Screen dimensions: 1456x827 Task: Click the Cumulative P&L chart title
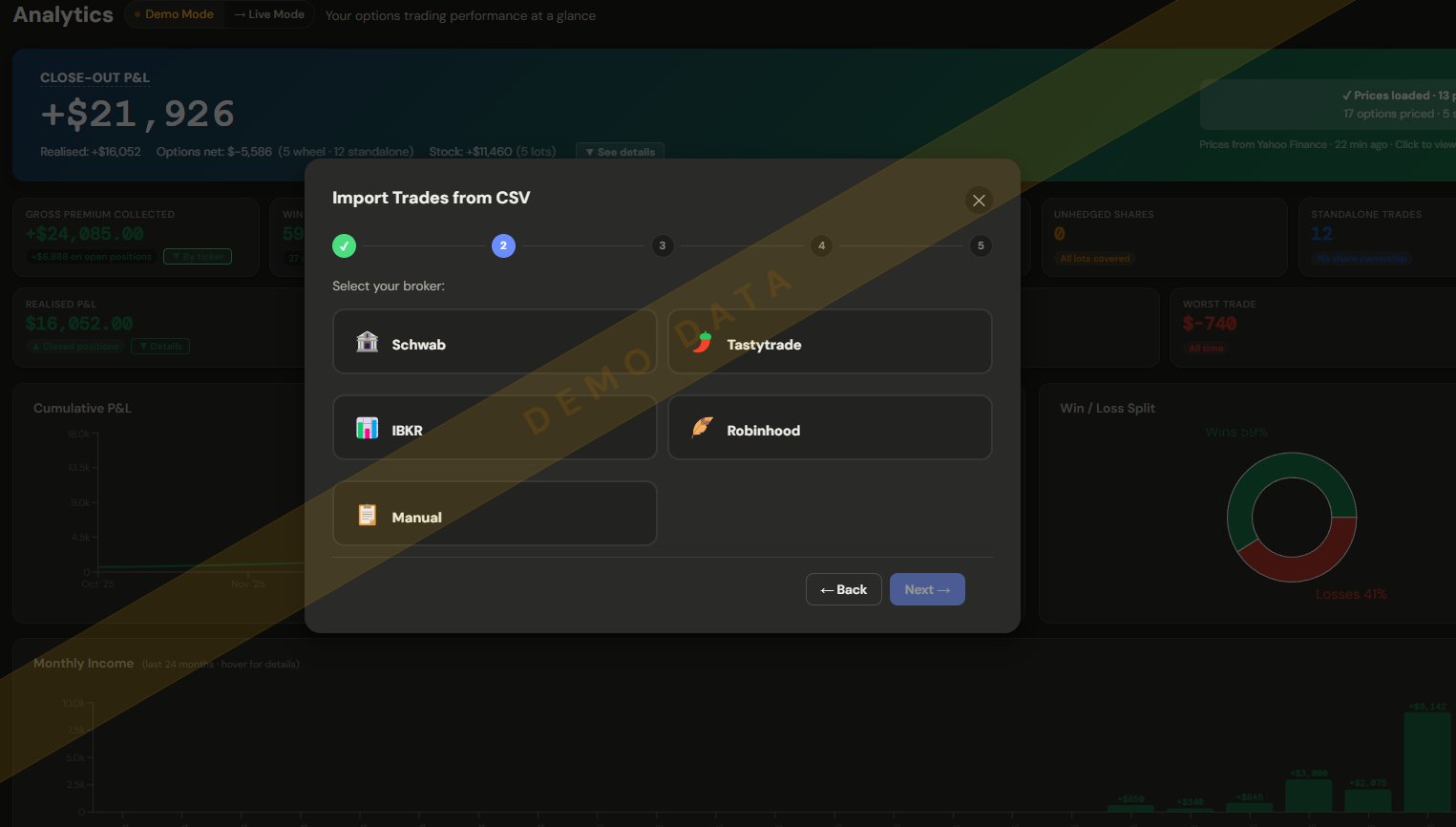pyautogui.click(x=82, y=408)
